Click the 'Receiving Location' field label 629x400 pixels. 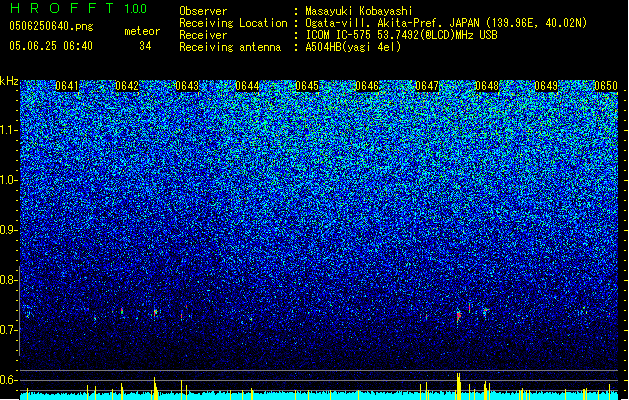[233, 23]
